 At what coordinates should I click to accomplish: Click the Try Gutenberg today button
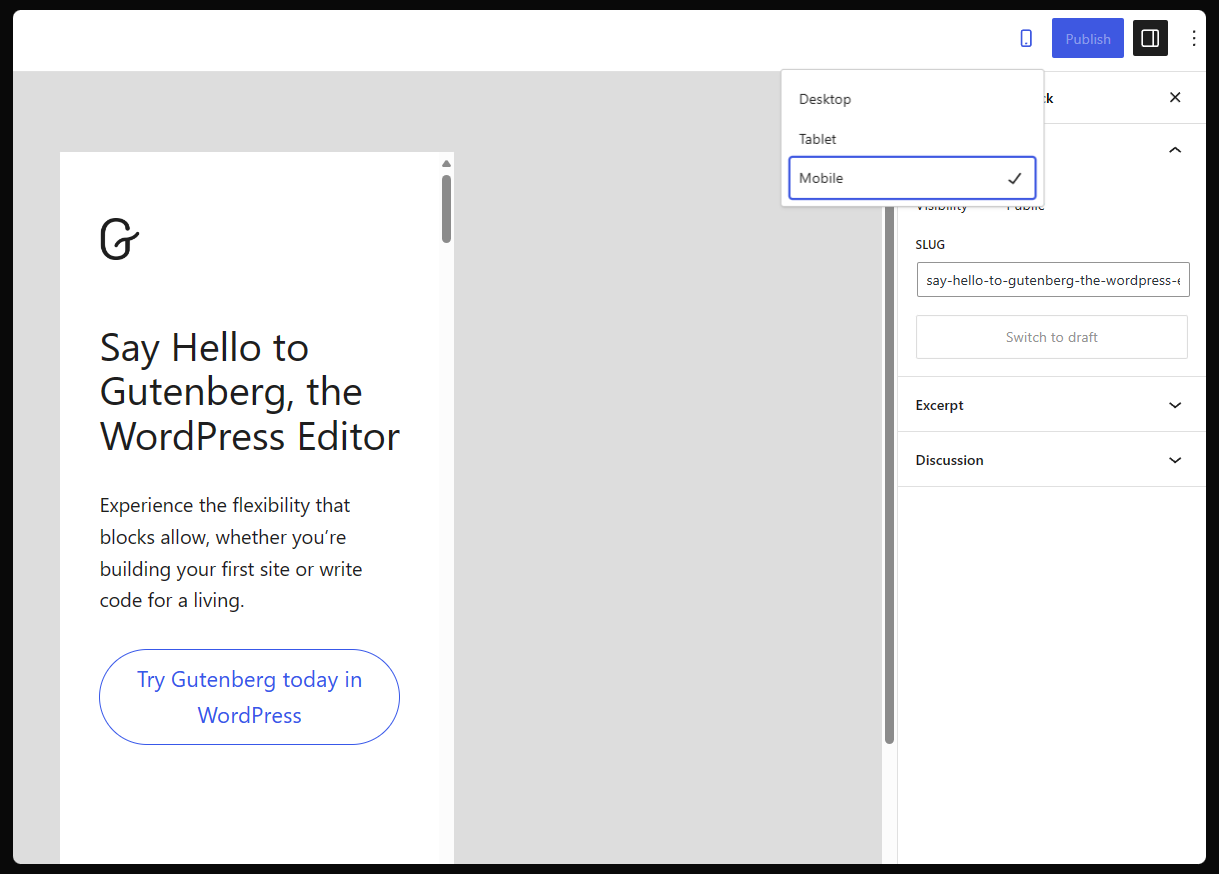tap(249, 697)
